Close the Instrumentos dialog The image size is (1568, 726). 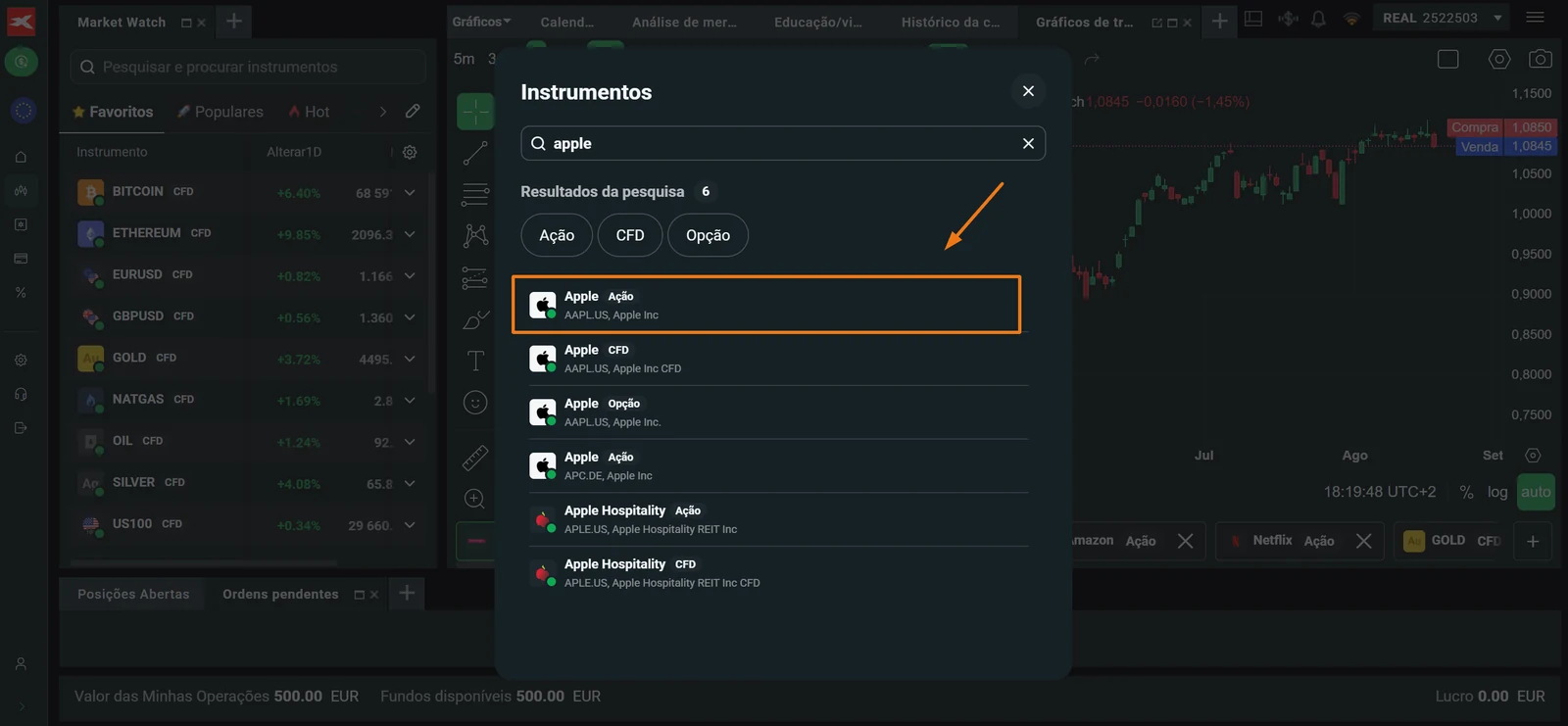pyautogui.click(x=1028, y=91)
